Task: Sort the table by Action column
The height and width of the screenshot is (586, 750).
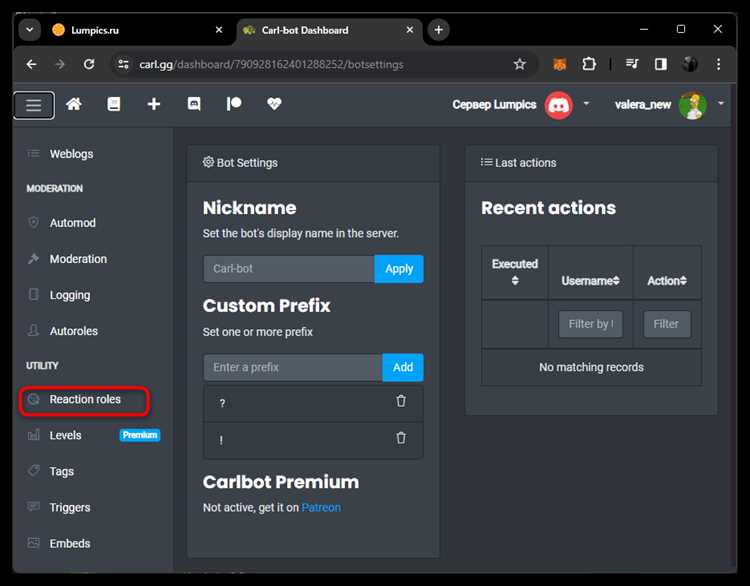Action: tap(667, 281)
